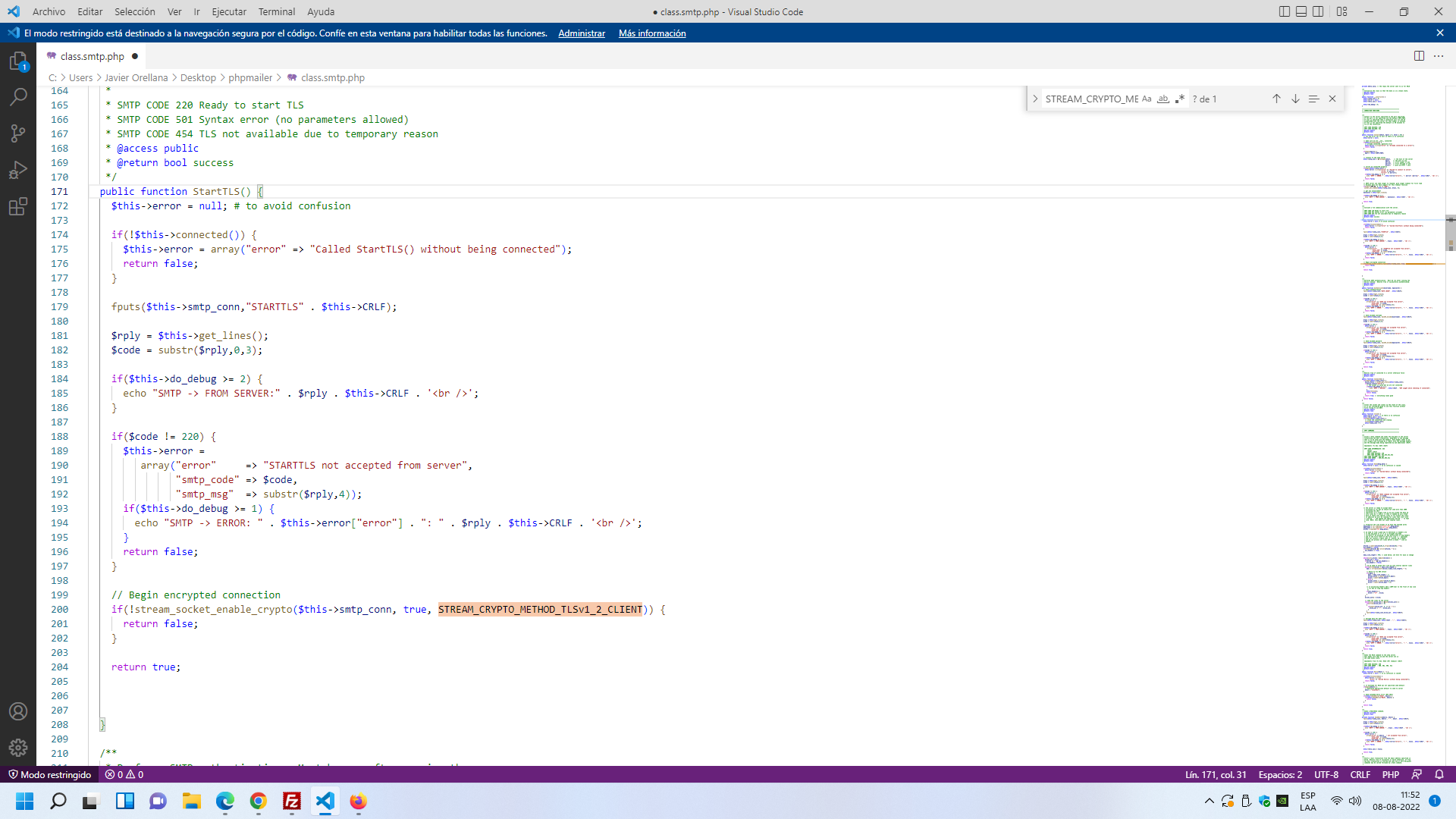Open Microsoft Edge from the taskbar

(224, 801)
